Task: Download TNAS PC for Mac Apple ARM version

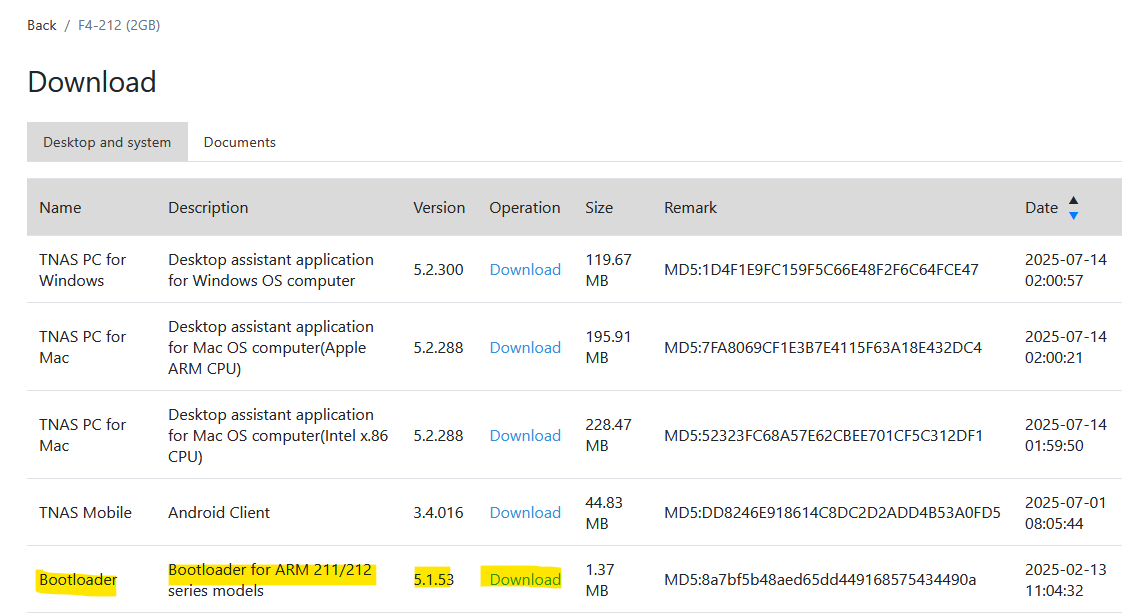Action: tap(525, 347)
